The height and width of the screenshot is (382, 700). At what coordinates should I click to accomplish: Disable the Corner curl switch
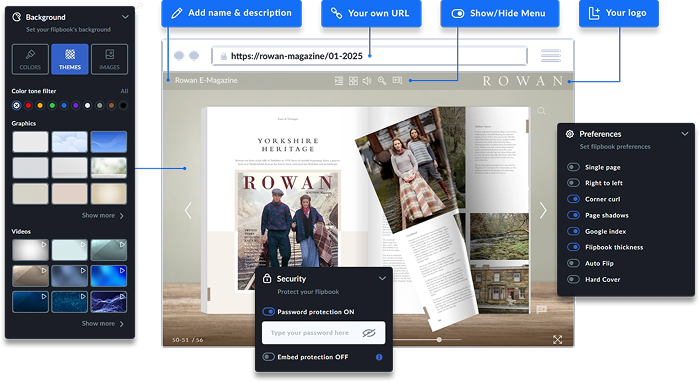pyautogui.click(x=573, y=199)
